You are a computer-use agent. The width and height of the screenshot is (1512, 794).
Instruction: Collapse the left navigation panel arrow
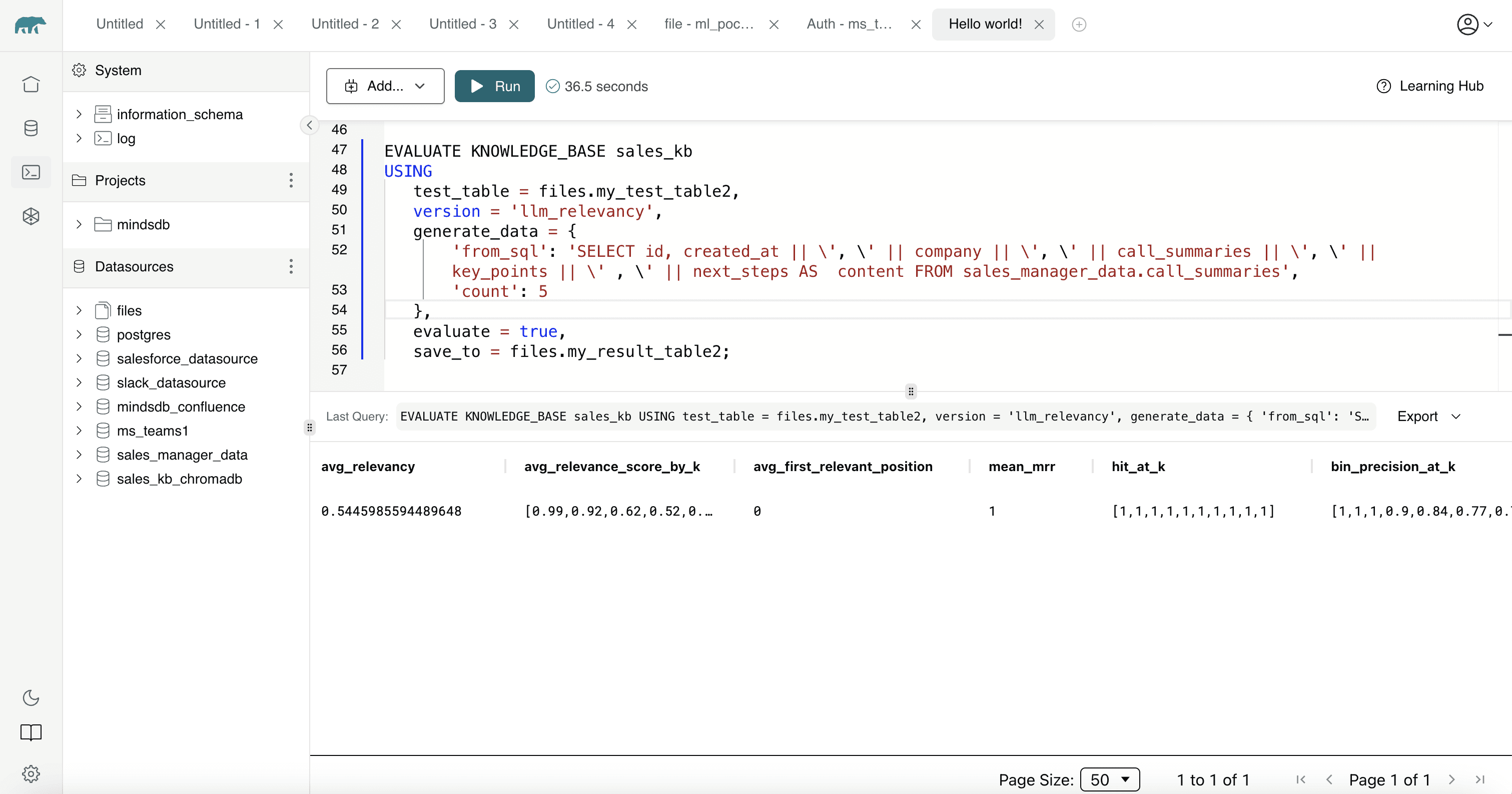[309, 125]
